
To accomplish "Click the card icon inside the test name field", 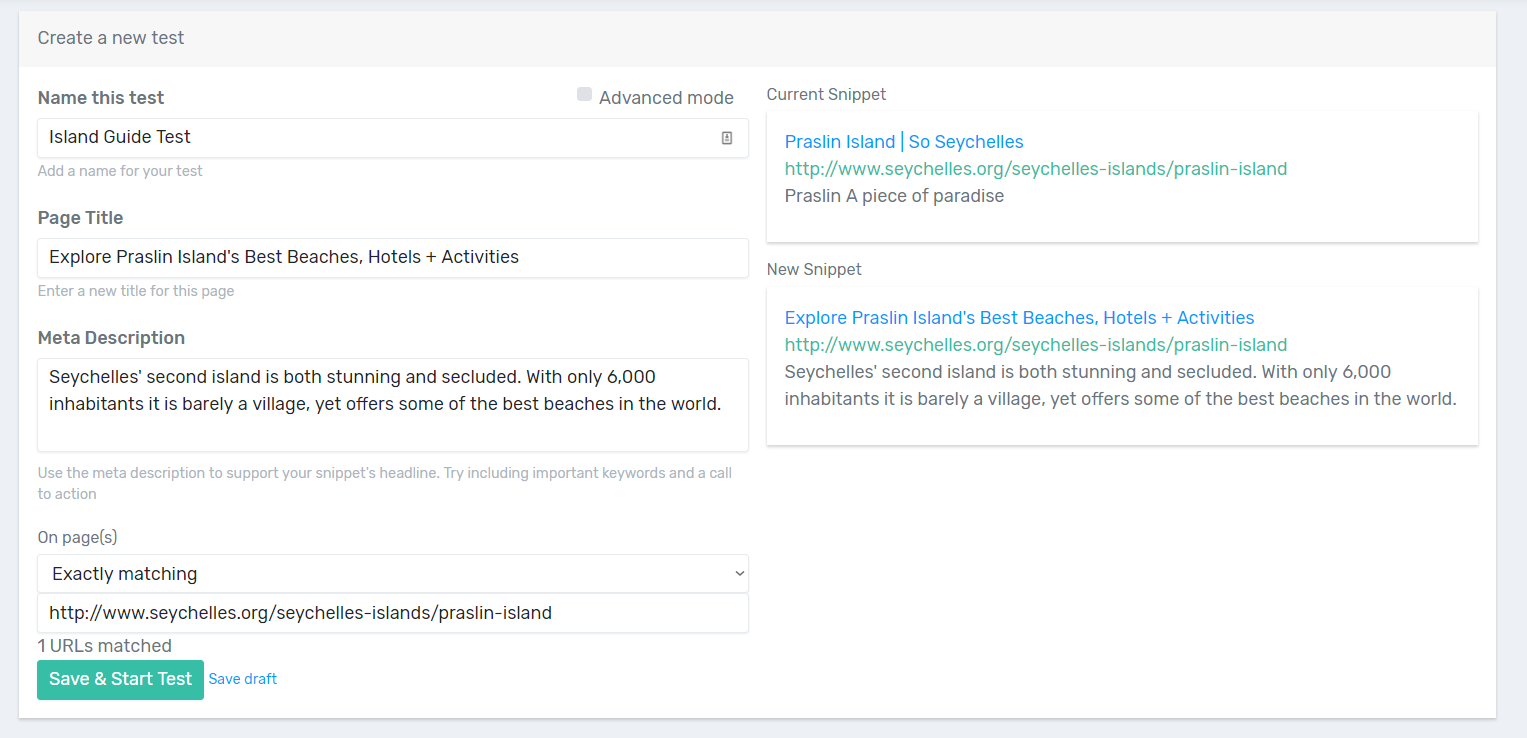I will [727, 138].
